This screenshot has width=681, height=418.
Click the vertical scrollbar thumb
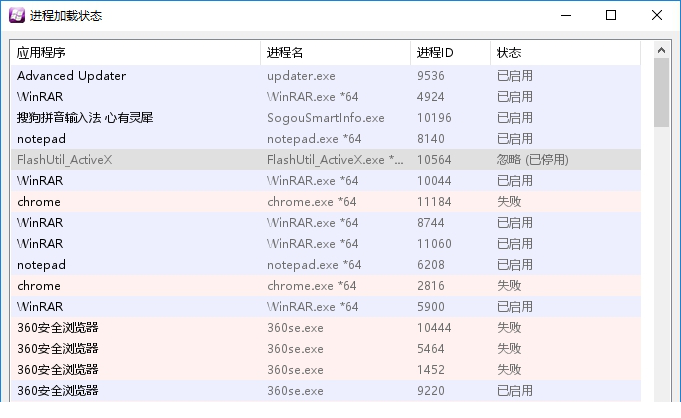coord(661,93)
